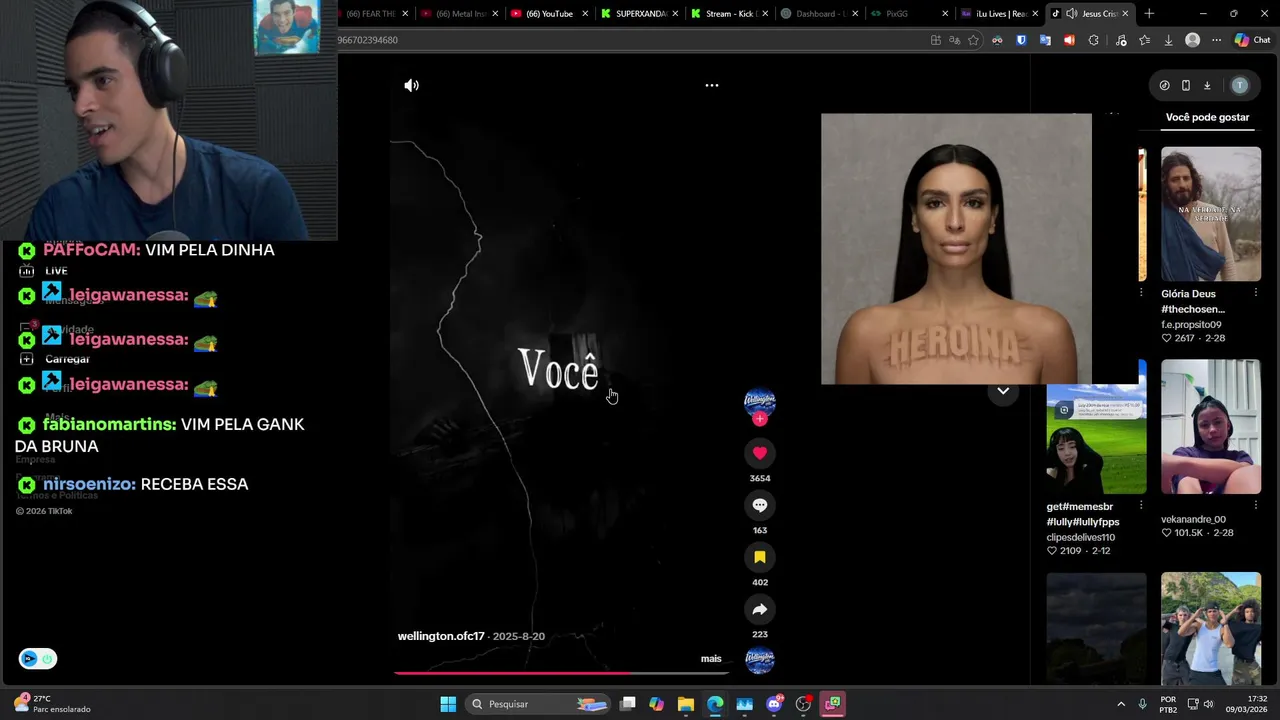The width and height of the screenshot is (1280, 720).
Task: Open File Explorer from the taskbar
Action: pos(686,704)
